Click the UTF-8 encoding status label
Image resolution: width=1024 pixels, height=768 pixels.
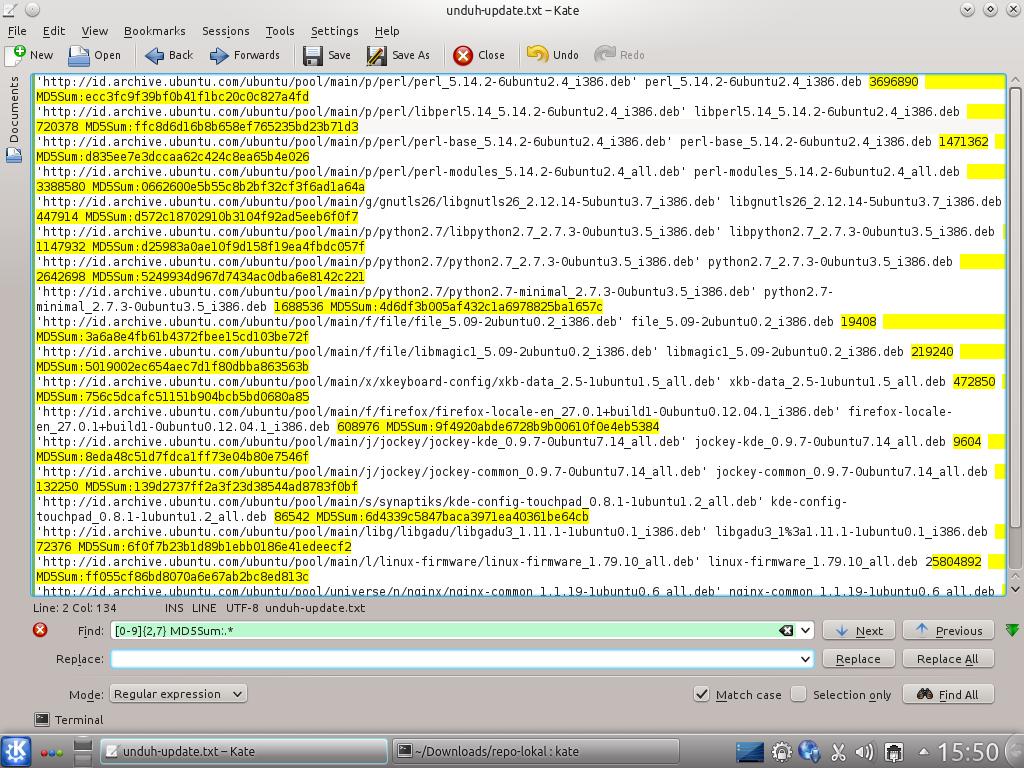(242, 608)
